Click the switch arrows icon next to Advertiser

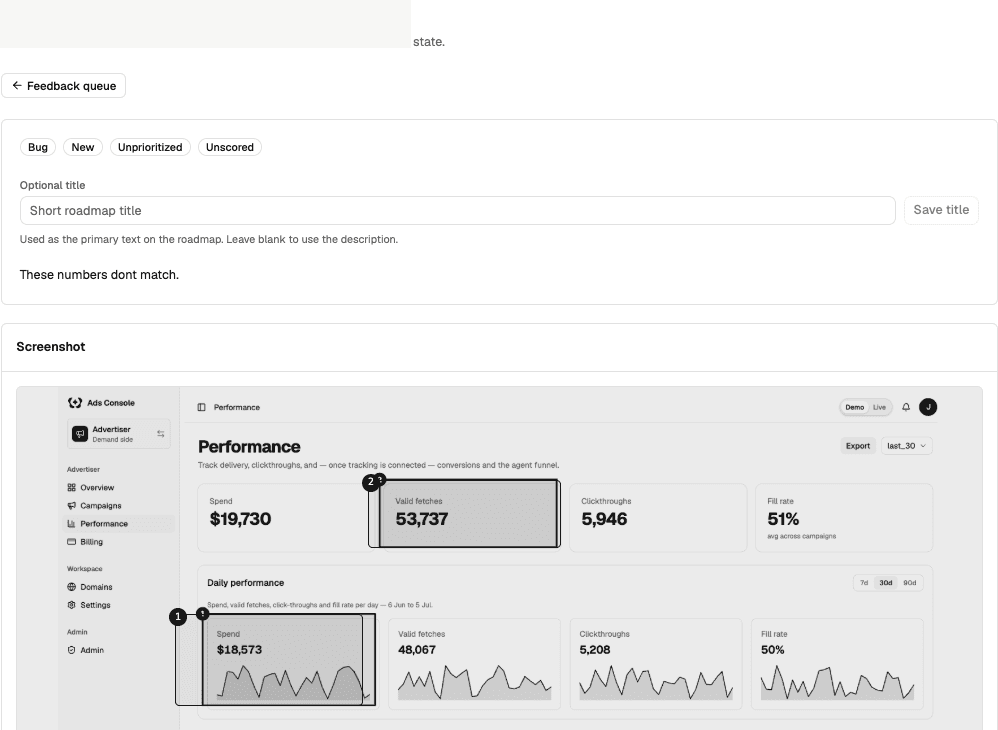pyautogui.click(x=160, y=434)
